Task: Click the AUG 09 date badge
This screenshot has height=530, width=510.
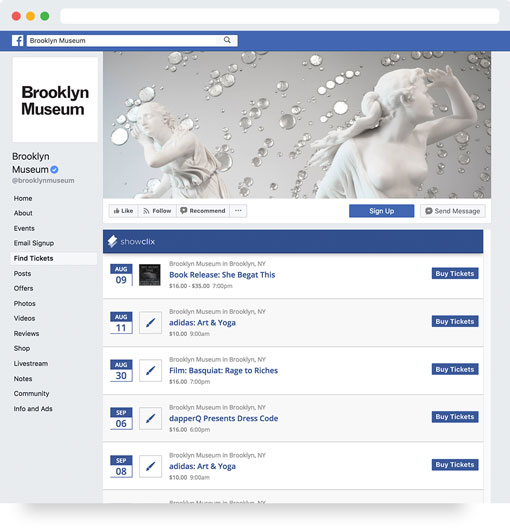Action: point(121,275)
